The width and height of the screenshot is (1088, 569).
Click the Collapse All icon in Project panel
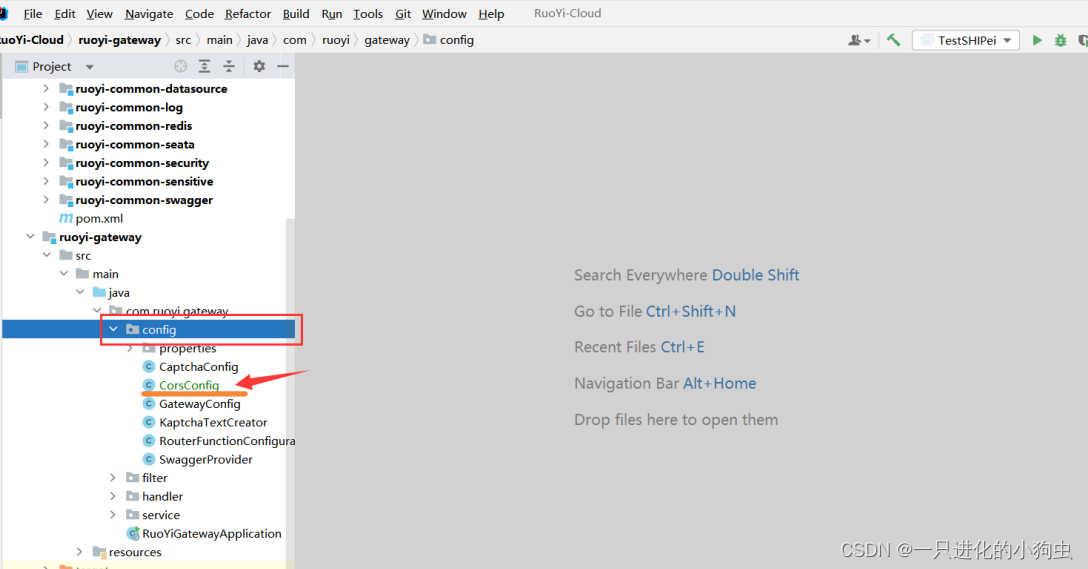pos(229,66)
